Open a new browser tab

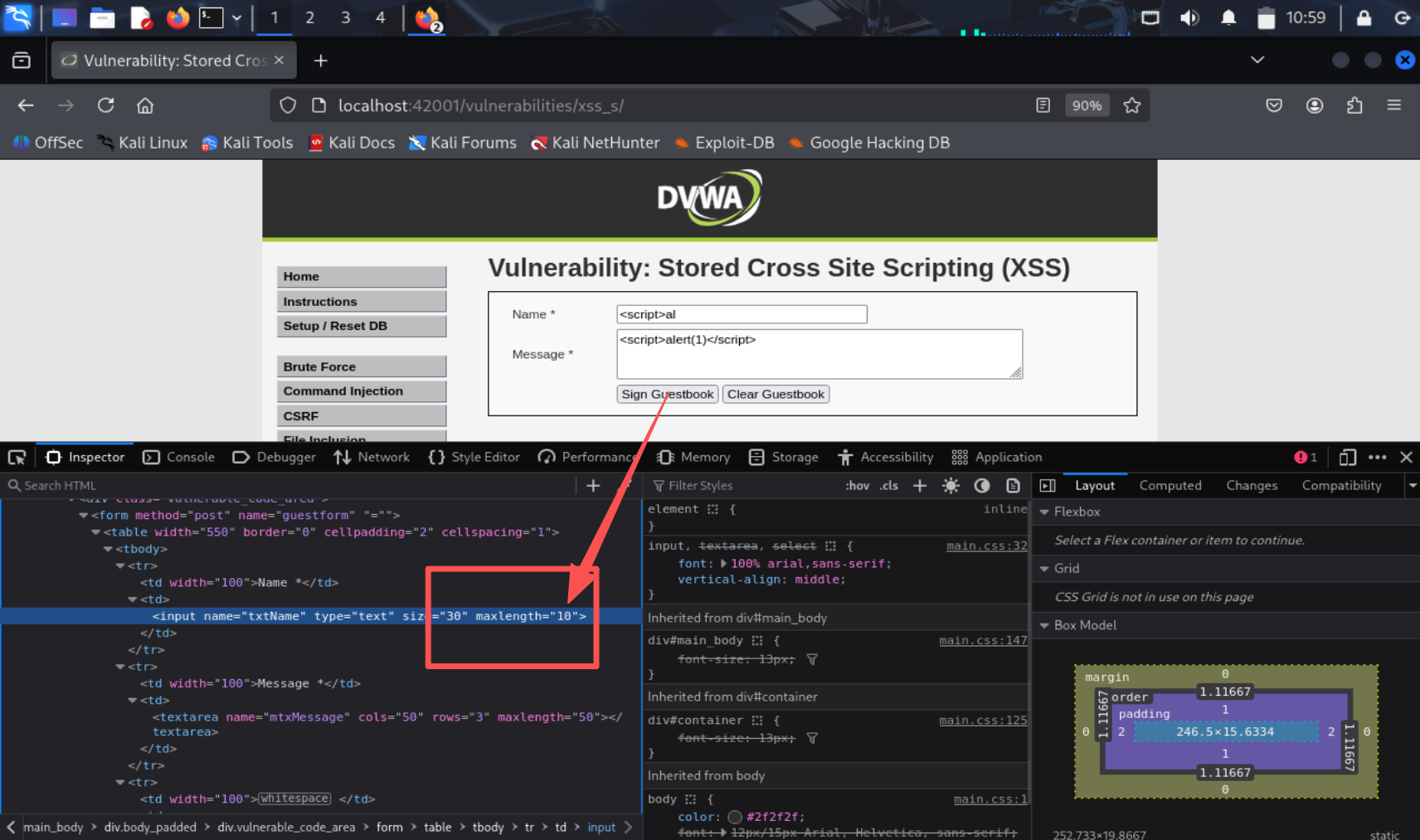click(x=321, y=61)
